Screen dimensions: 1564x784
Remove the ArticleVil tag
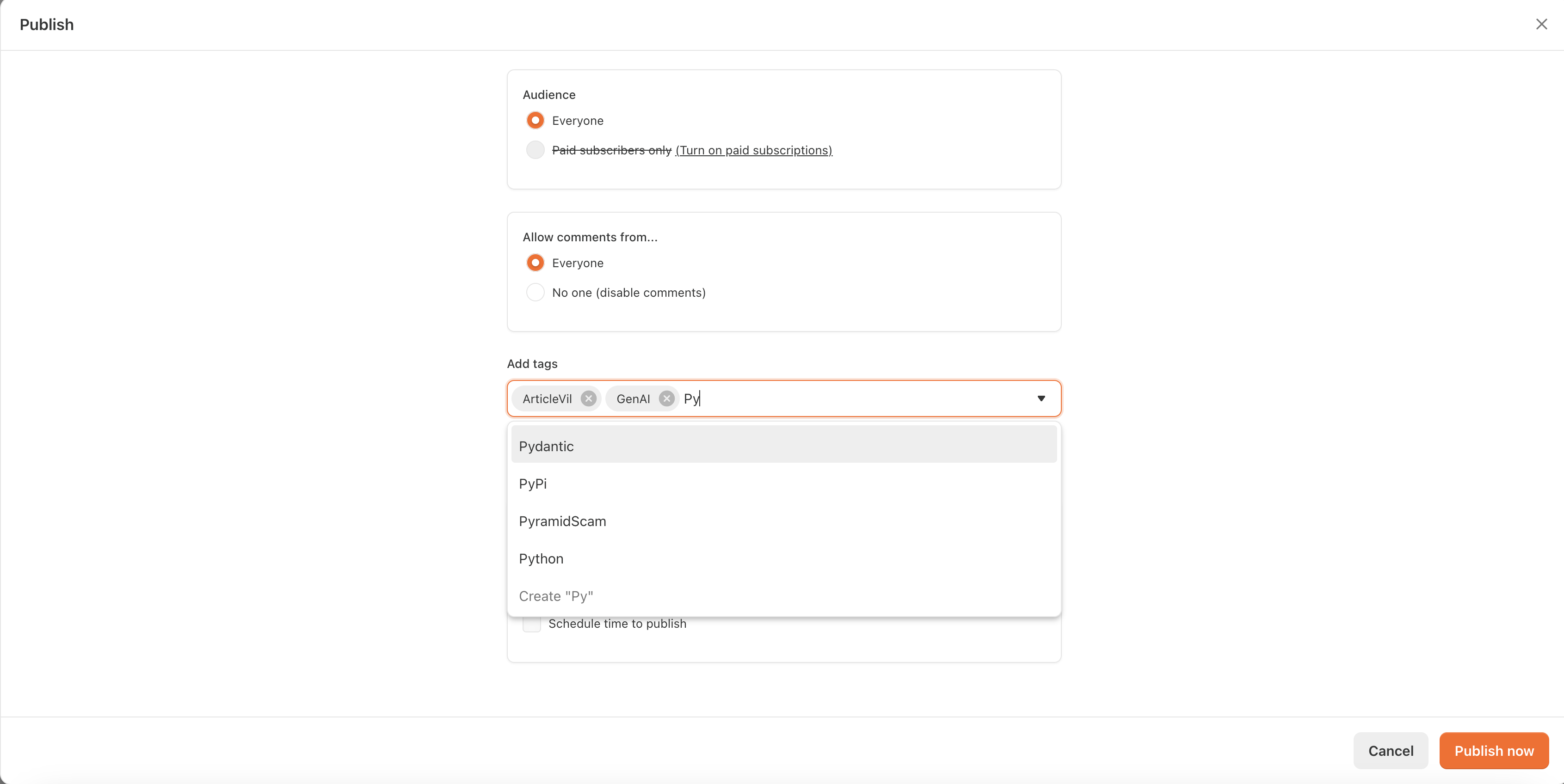(x=588, y=398)
